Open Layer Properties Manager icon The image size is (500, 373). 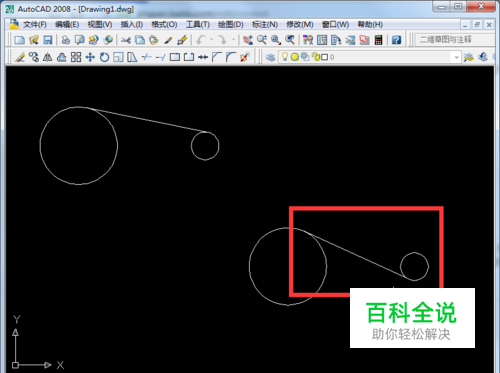pos(270,57)
